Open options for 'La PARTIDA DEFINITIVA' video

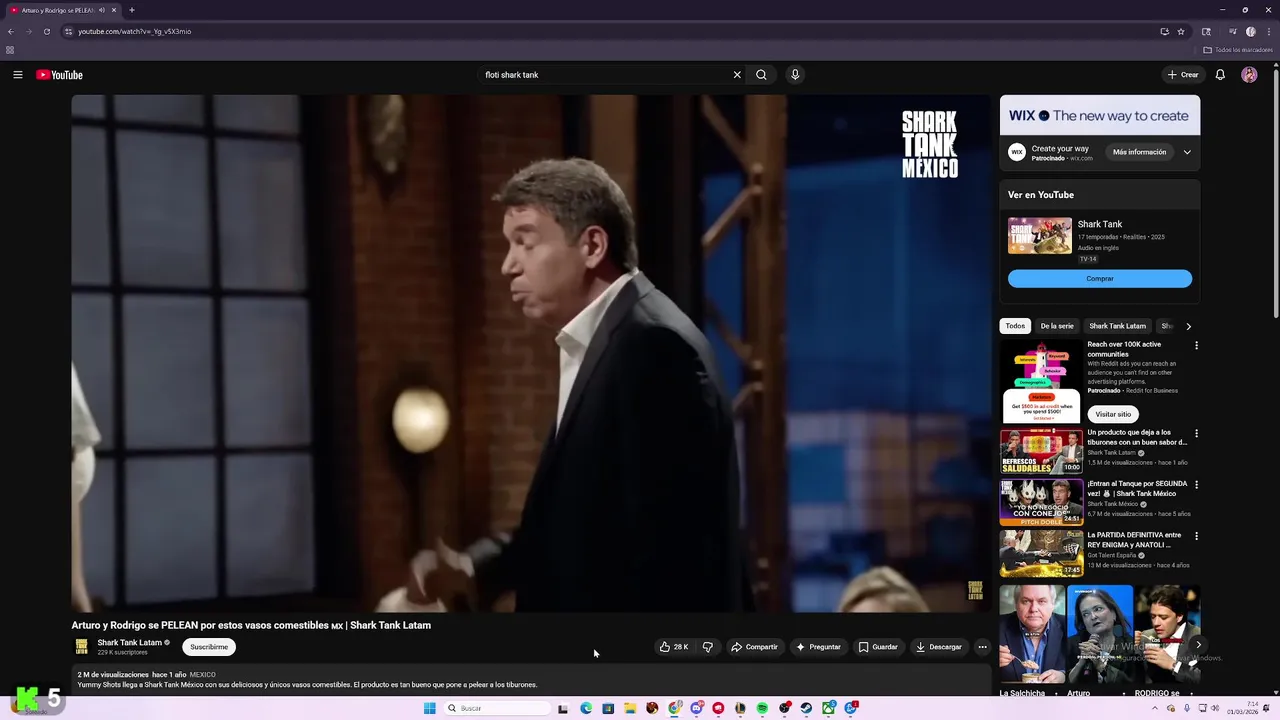click(1196, 536)
